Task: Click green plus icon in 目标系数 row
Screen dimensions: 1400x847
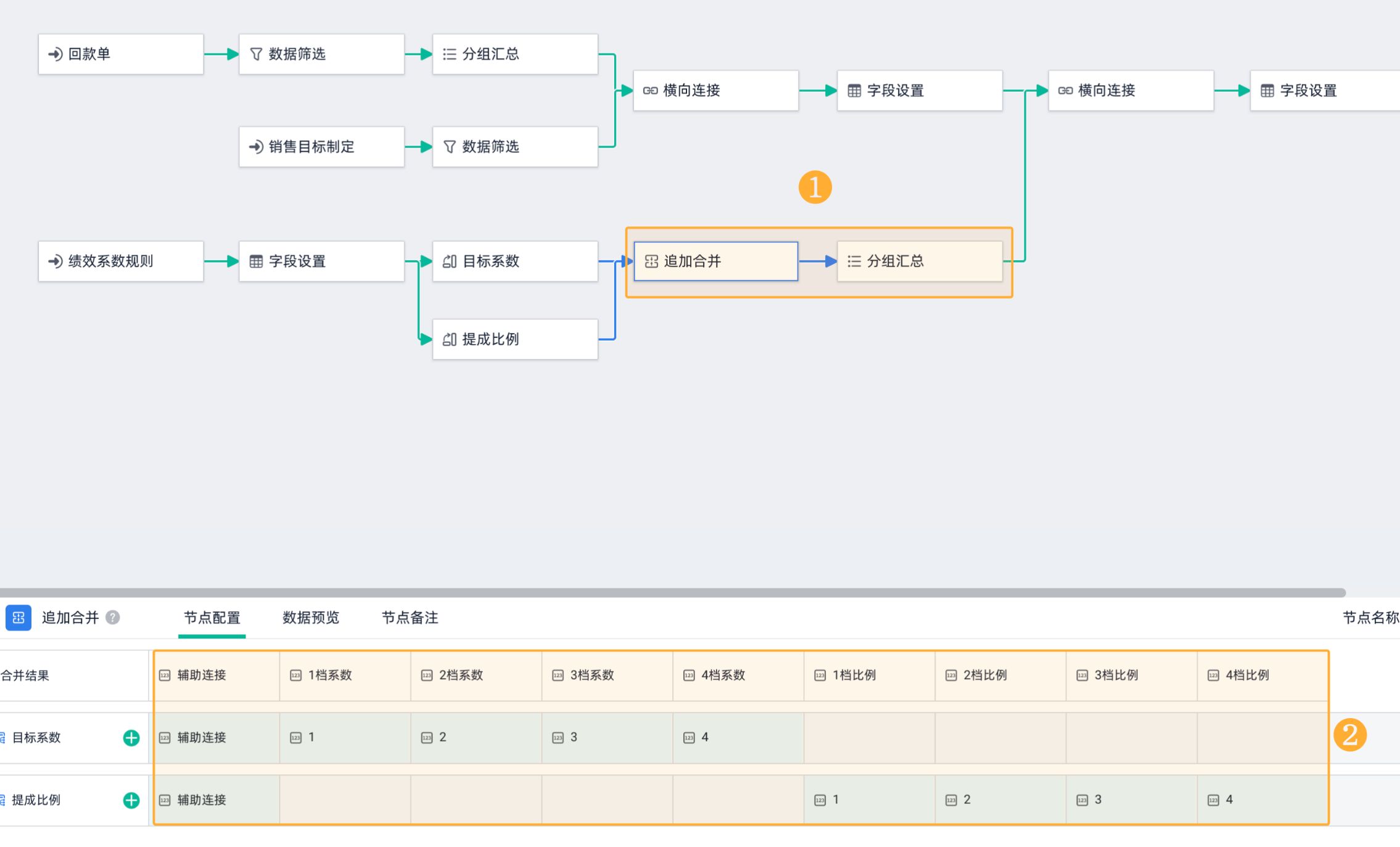Action: pyautogui.click(x=131, y=738)
